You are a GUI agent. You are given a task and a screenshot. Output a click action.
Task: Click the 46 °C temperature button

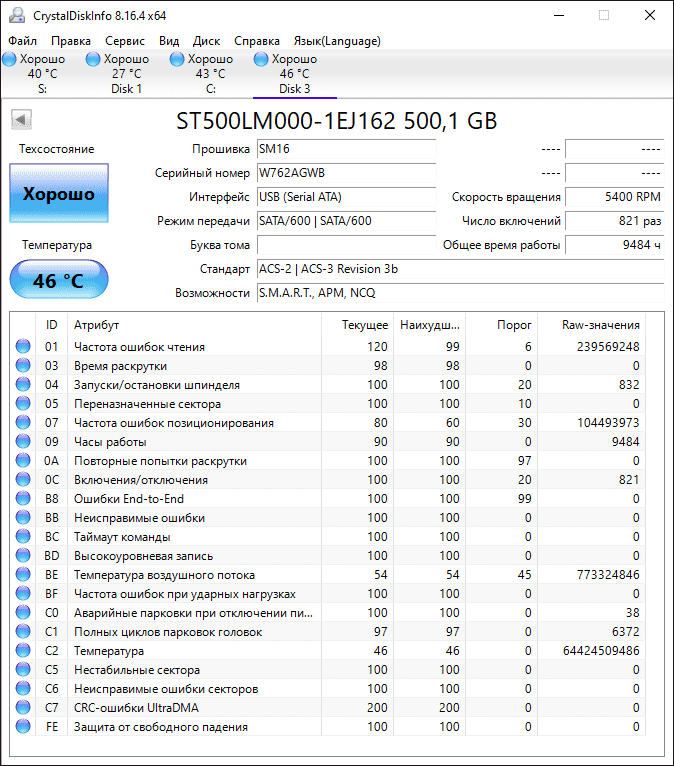[x=59, y=281]
